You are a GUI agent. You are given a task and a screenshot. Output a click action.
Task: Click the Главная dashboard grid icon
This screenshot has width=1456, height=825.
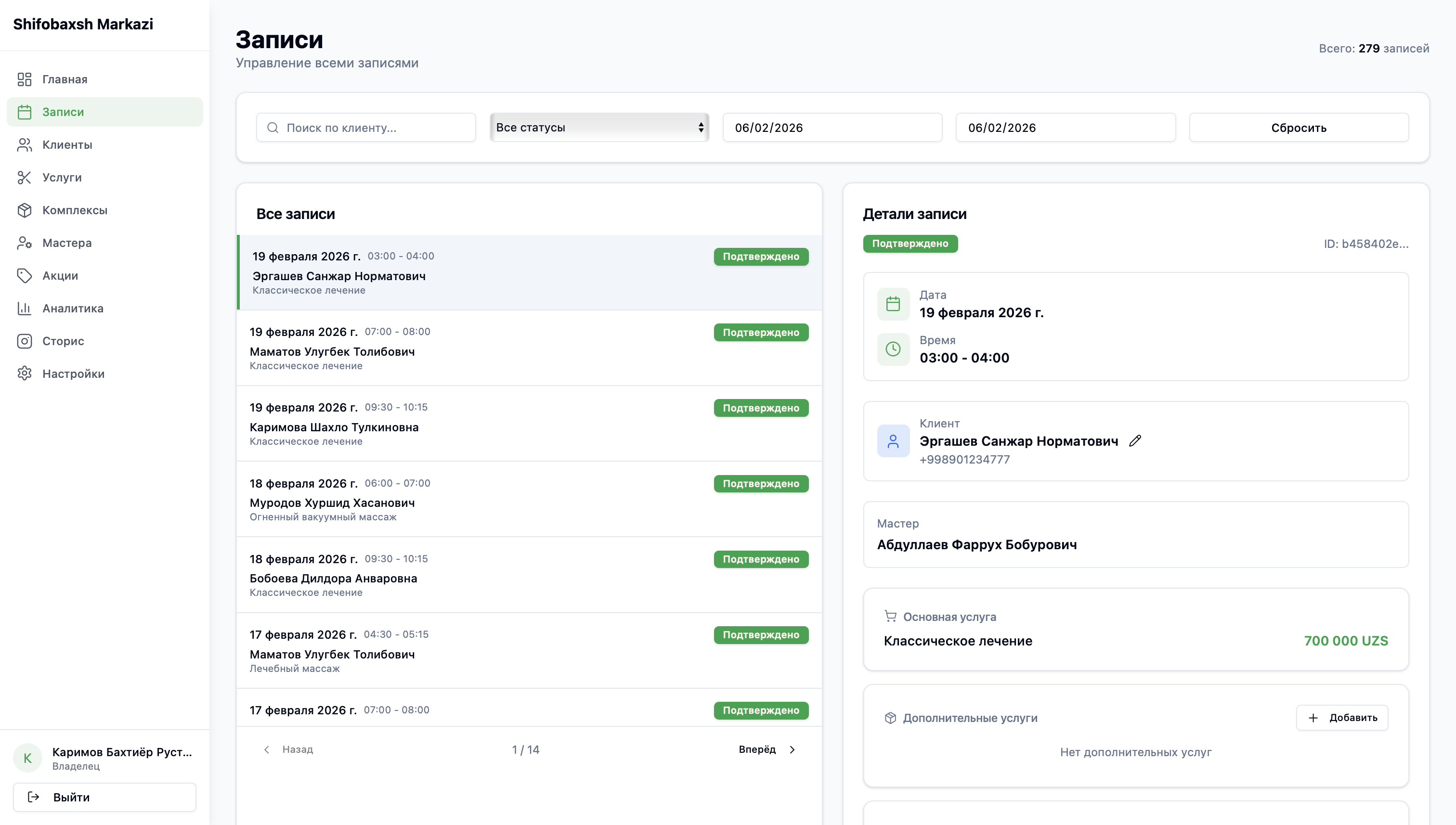pos(25,79)
